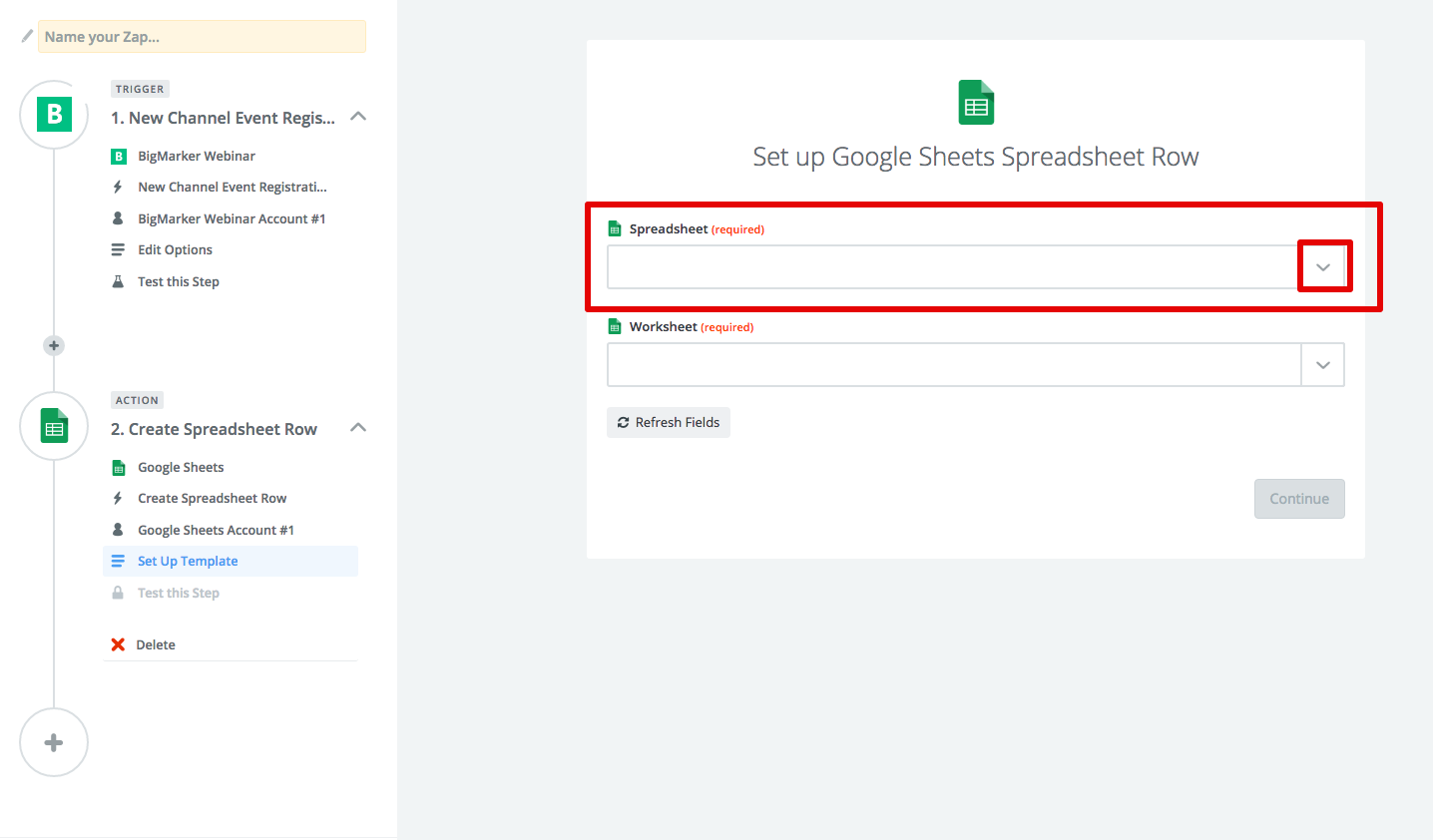The image size is (1433, 840).
Task: Select Set Up Template step
Action: [231, 561]
